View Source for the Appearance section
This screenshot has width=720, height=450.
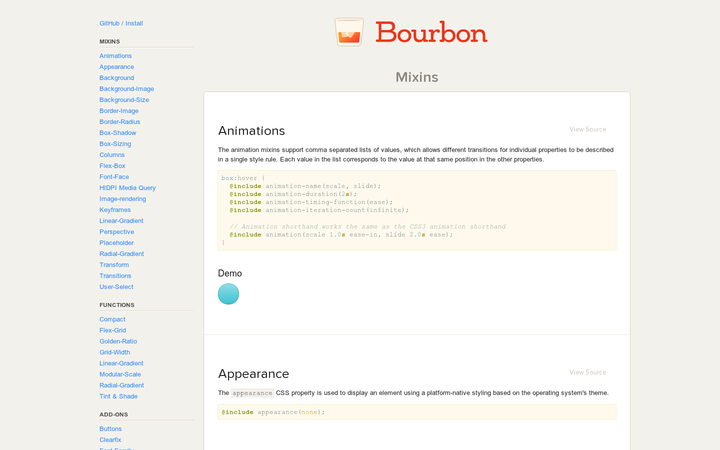click(588, 372)
